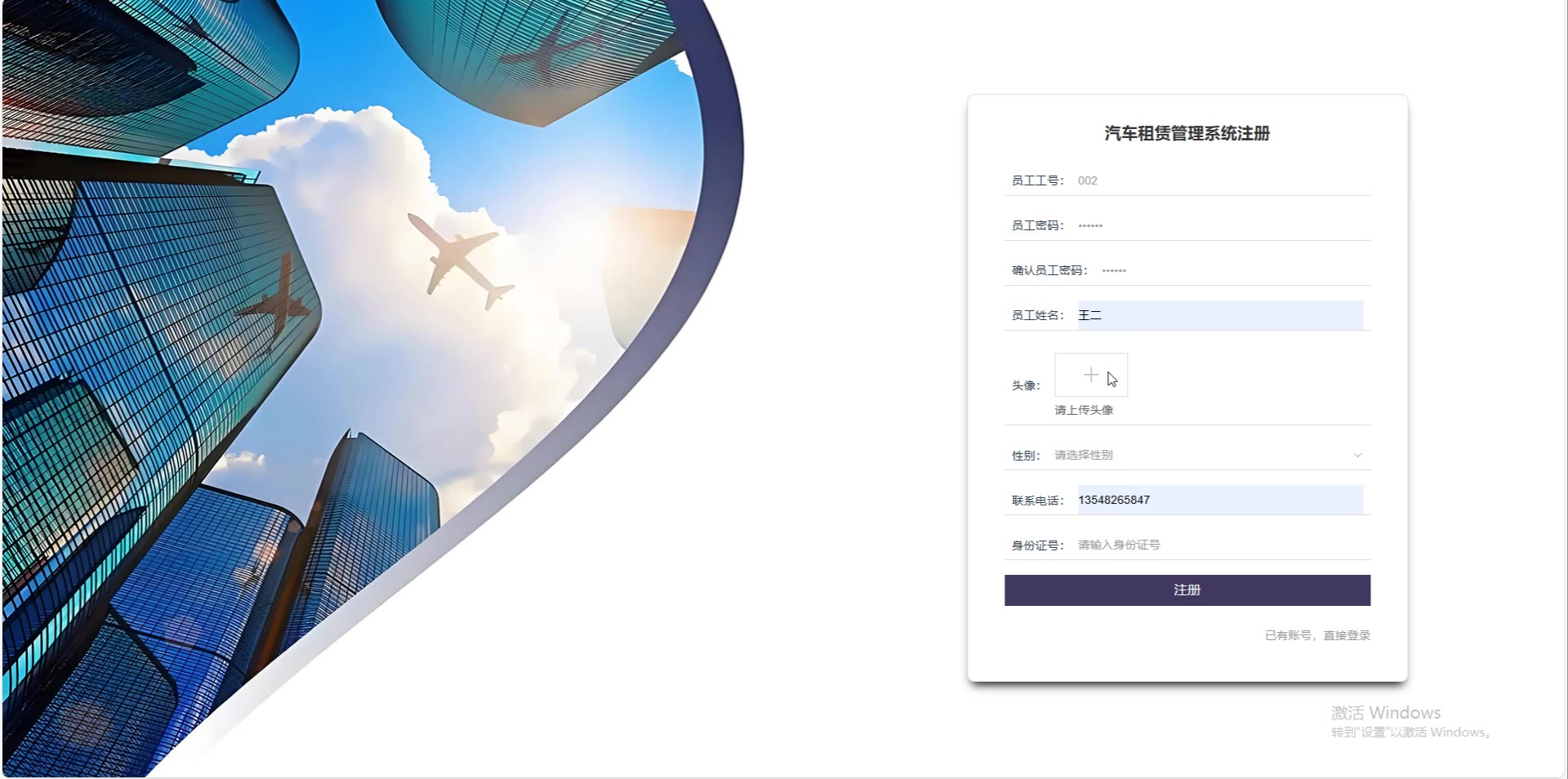Click the 员工姓名 field containing 王二
1568x779 pixels.
coord(1220,315)
